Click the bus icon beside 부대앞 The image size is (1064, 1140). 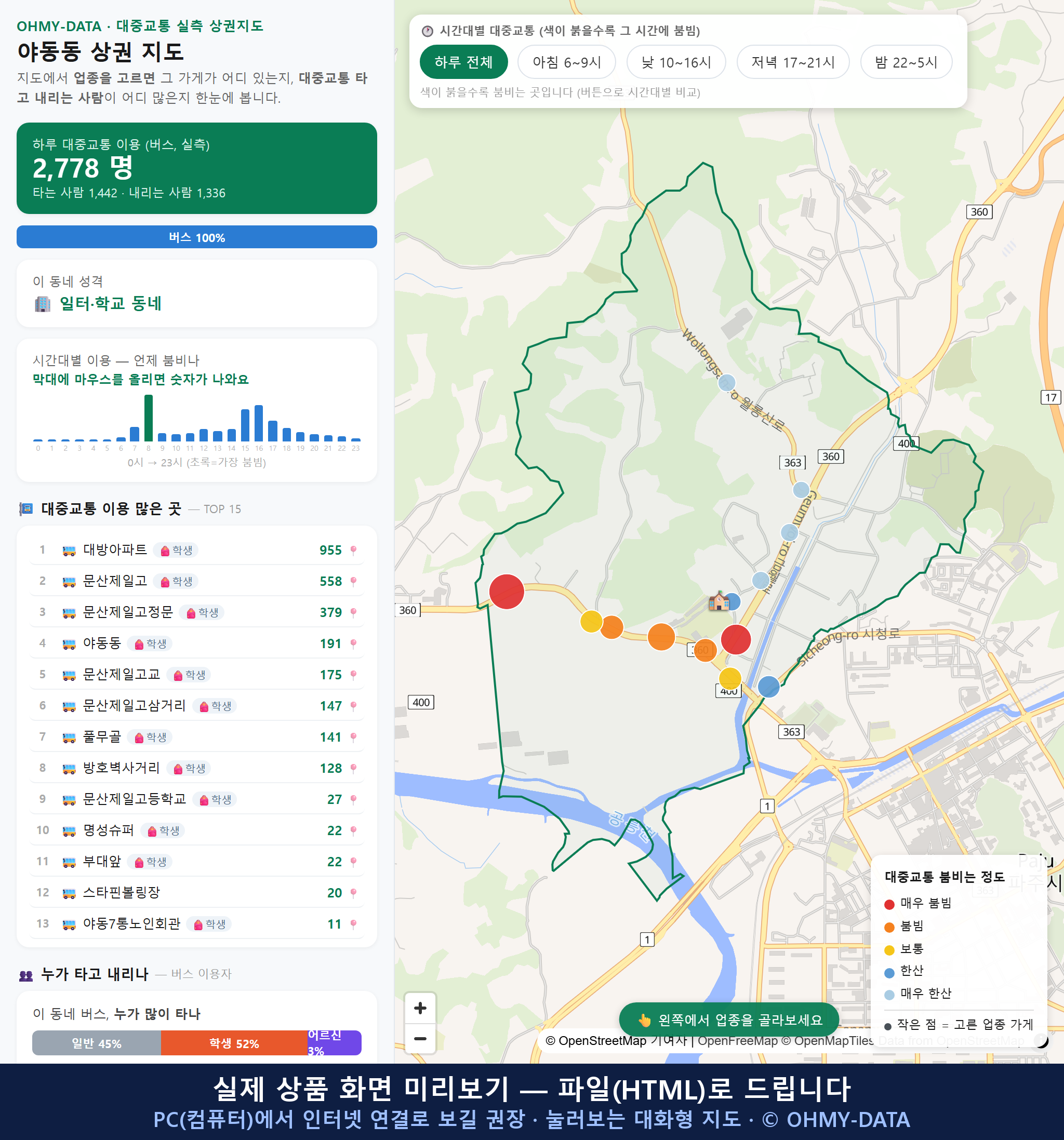tap(69, 862)
